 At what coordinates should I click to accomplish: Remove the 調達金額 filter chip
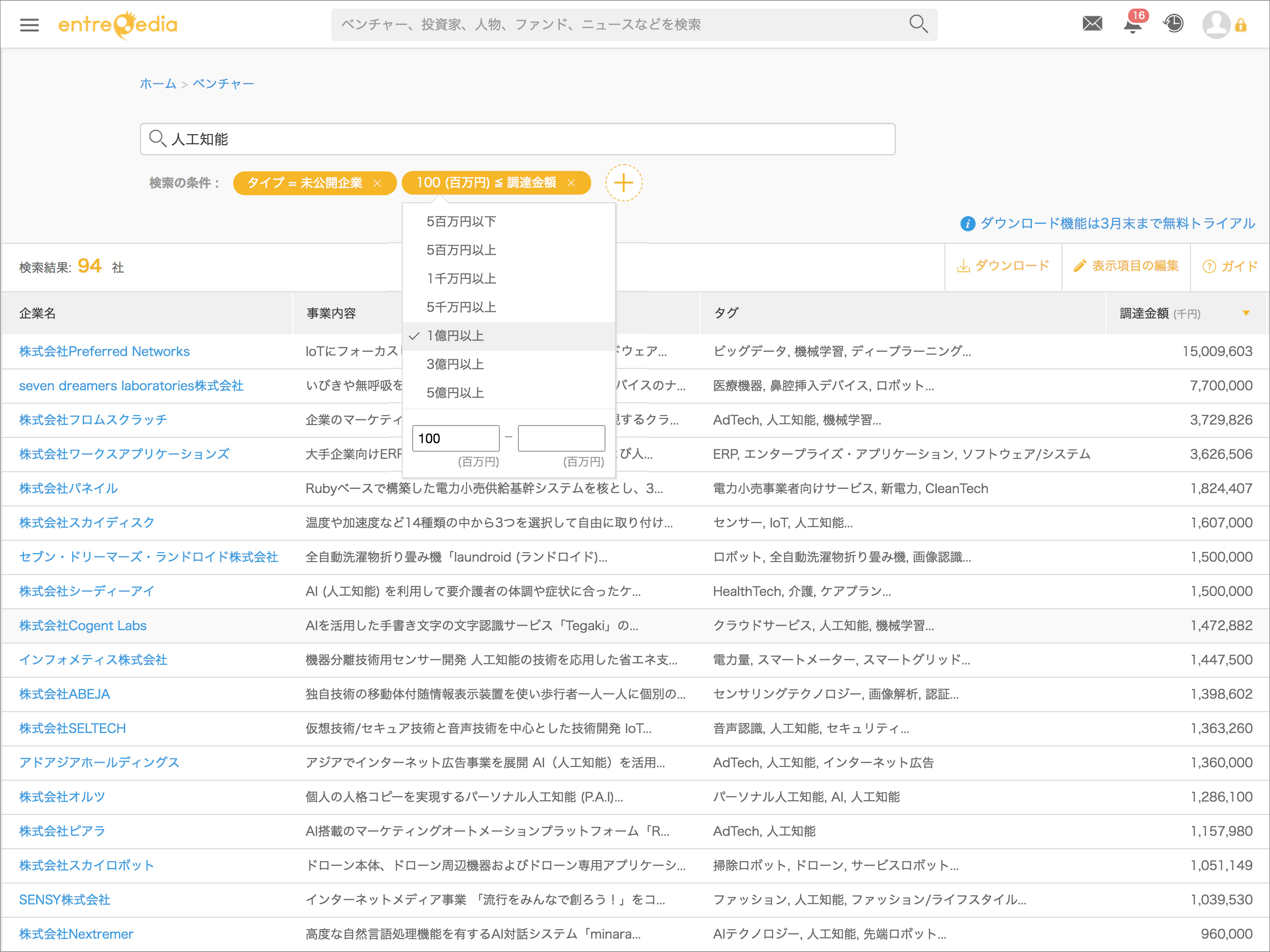(x=571, y=183)
